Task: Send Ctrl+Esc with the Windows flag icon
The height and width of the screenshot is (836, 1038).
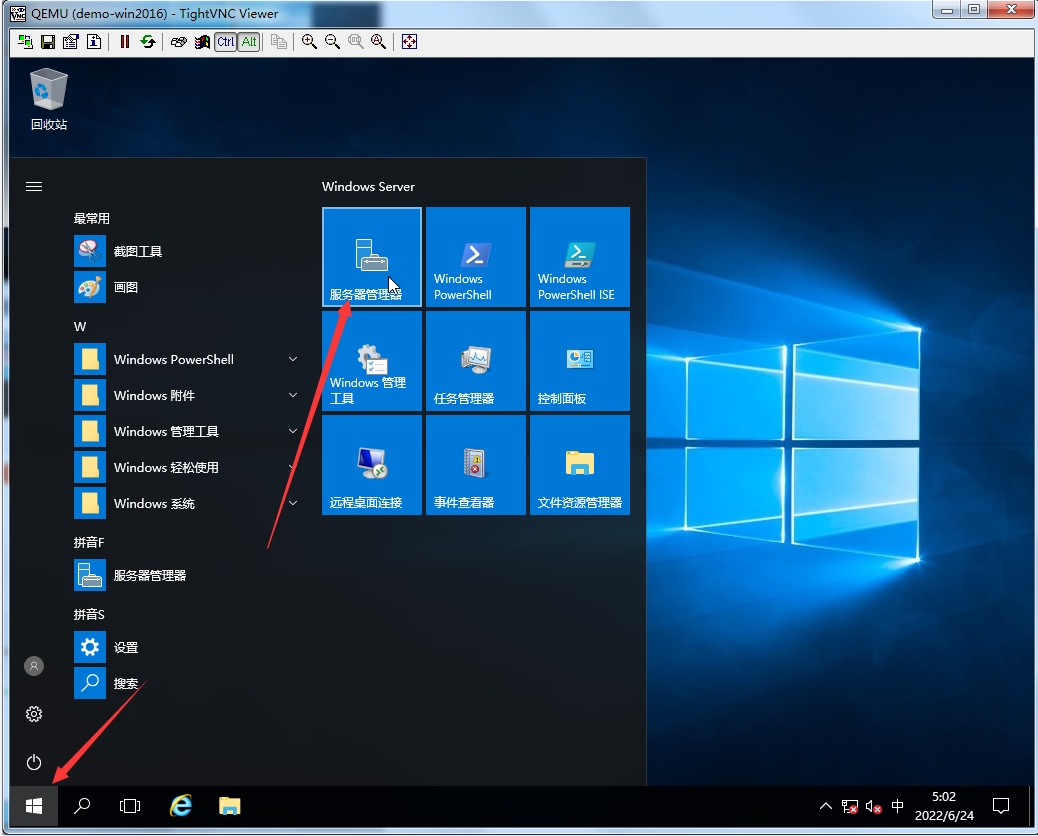Action: click(202, 42)
